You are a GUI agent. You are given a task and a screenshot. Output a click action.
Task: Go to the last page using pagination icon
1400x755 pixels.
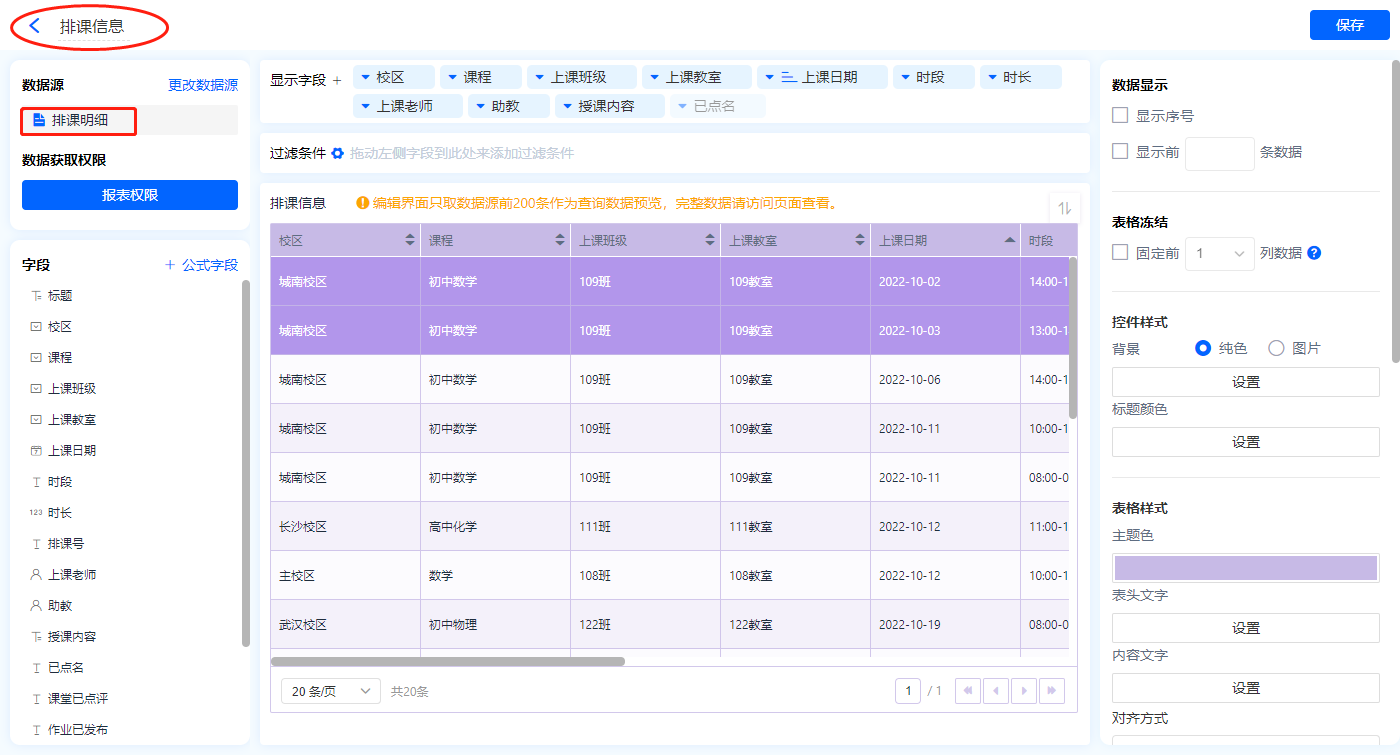tap(1051, 691)
